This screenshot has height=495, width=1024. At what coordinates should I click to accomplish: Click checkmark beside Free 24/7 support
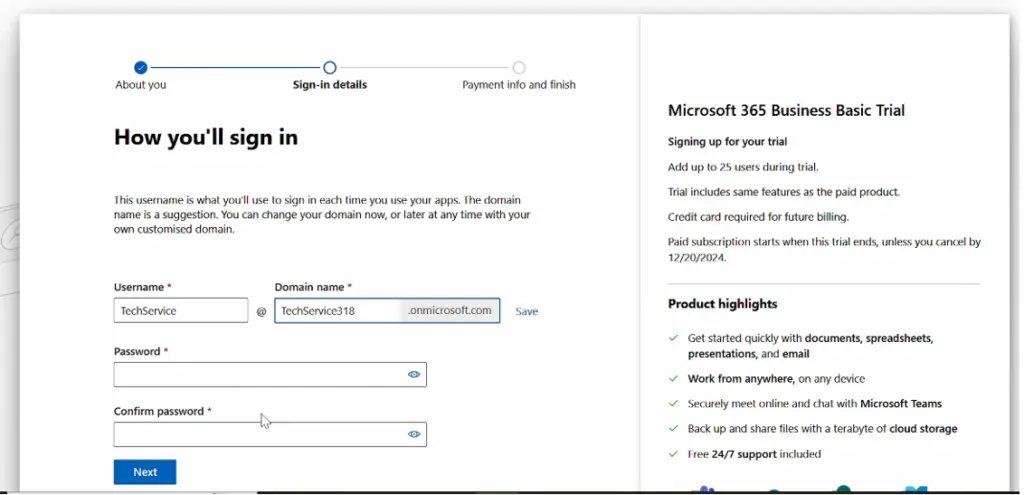point(673,454)
